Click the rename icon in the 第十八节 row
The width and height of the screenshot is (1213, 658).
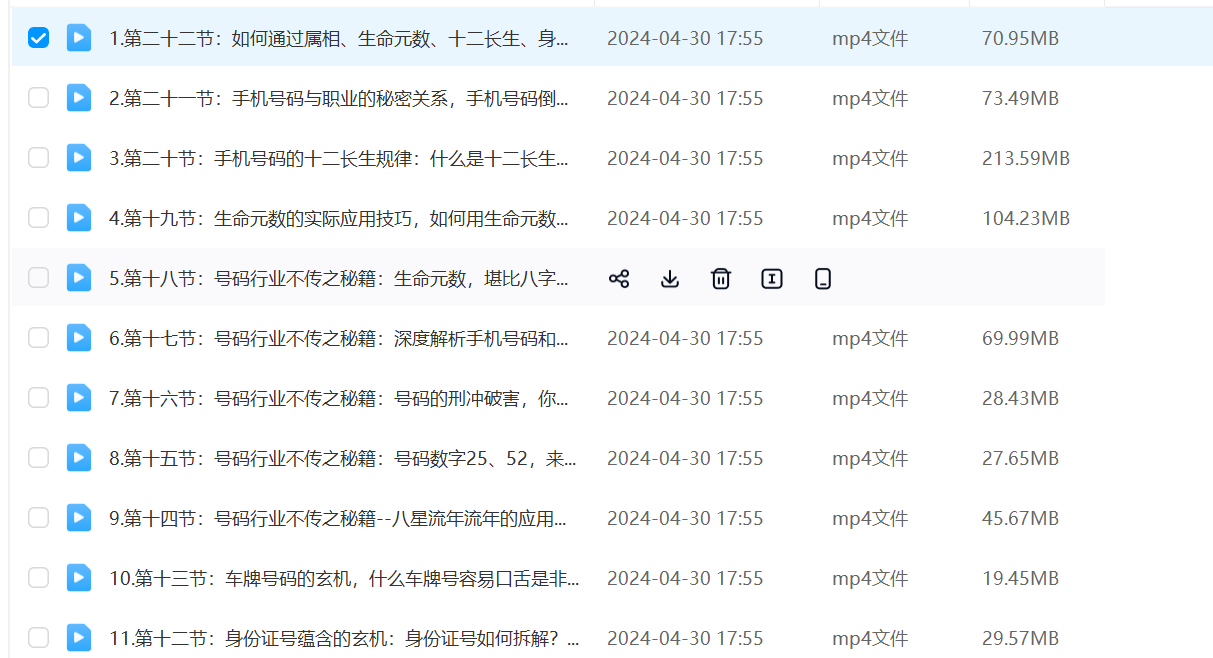(772, 279)
